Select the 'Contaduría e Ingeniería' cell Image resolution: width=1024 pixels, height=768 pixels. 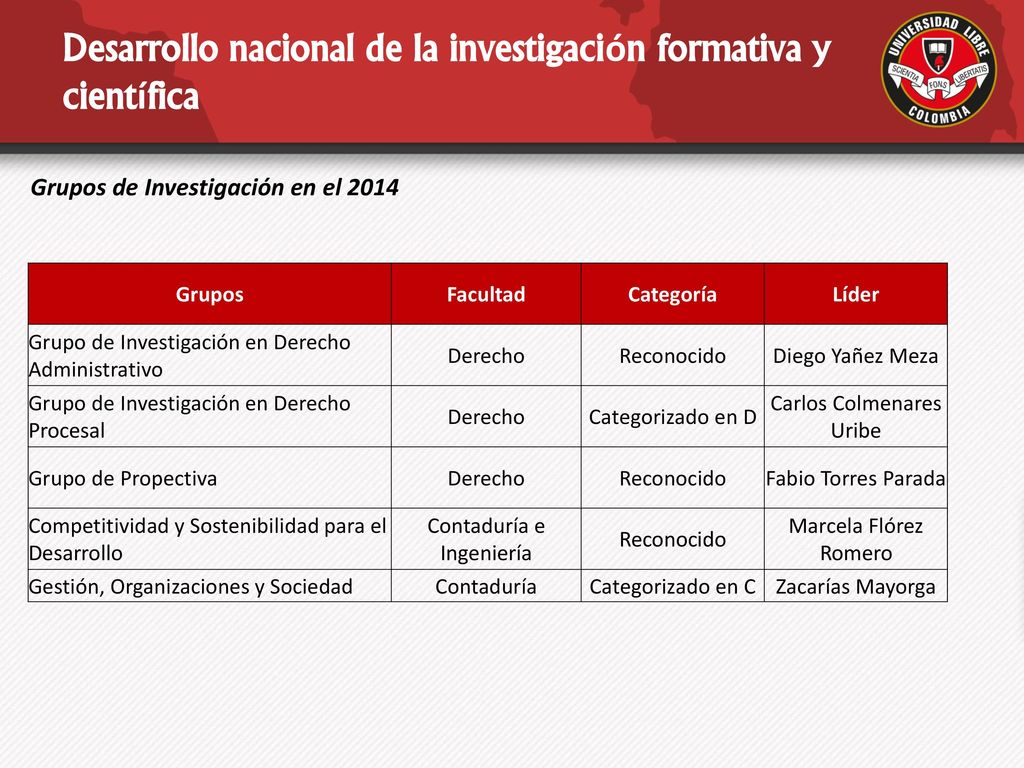click(486, 539)
